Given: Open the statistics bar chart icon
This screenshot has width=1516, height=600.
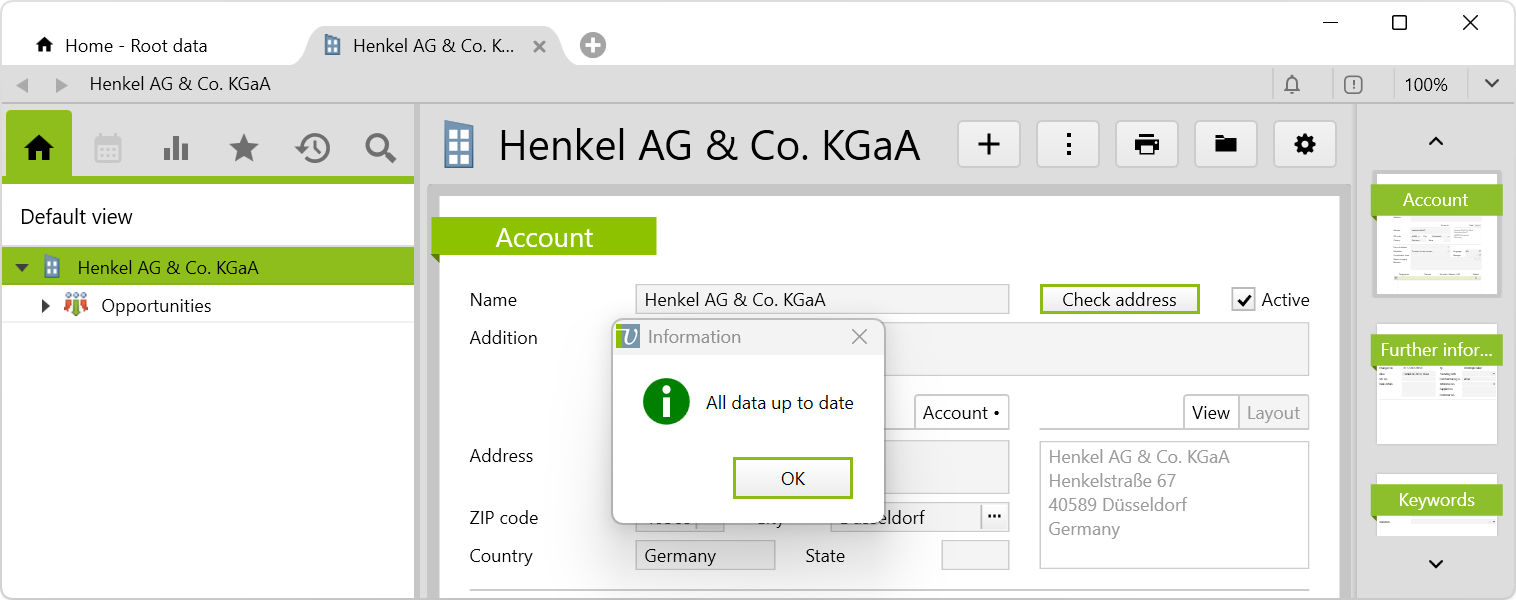Looking at the screenshot, I should 176,148.
